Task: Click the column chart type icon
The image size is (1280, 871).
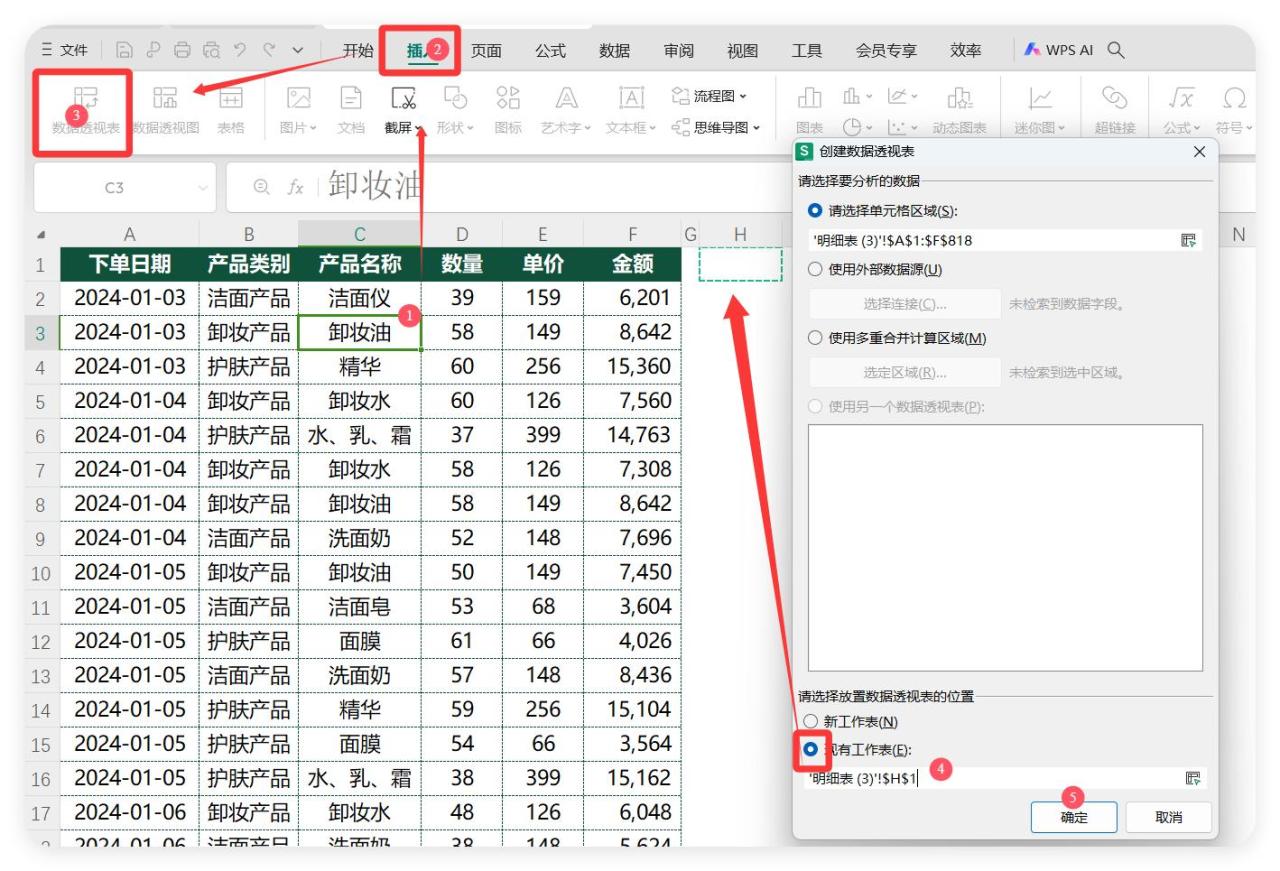Action: coord(851,95)
